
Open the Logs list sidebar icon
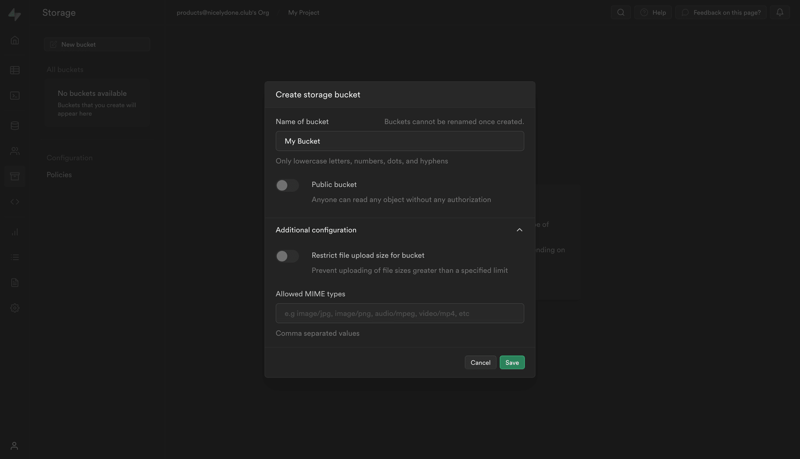(15, 257)
